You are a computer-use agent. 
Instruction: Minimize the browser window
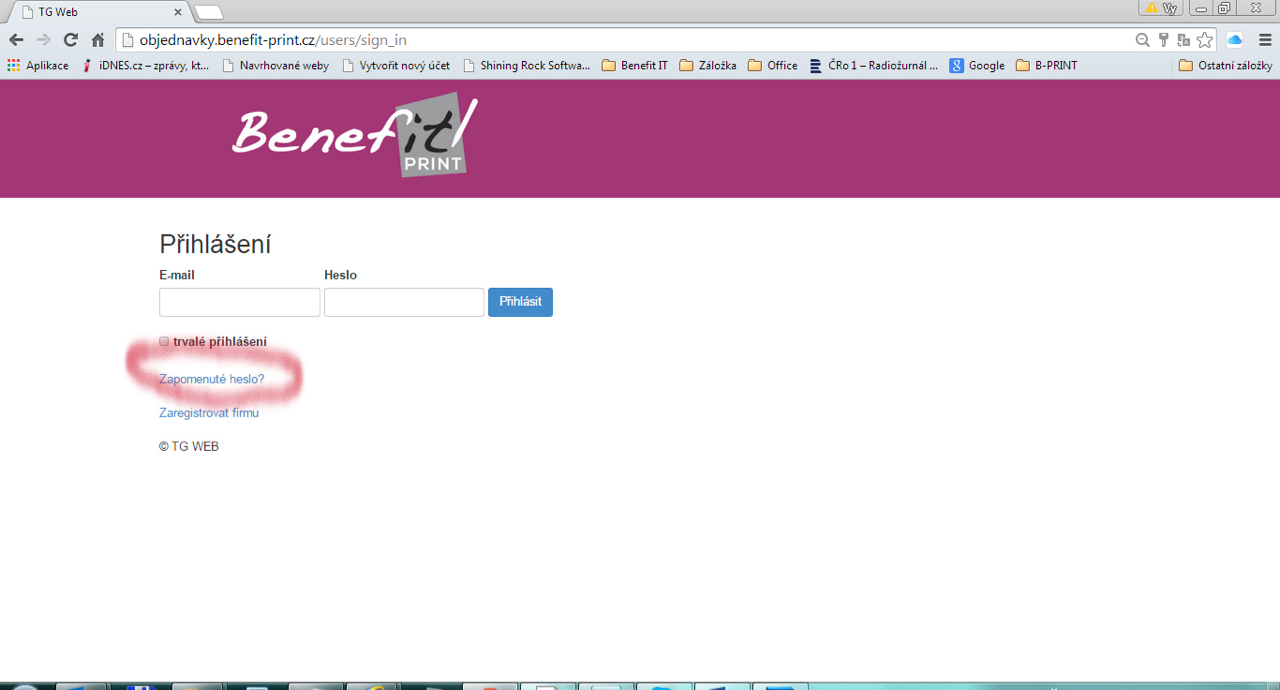click(x=1201, y=8)
